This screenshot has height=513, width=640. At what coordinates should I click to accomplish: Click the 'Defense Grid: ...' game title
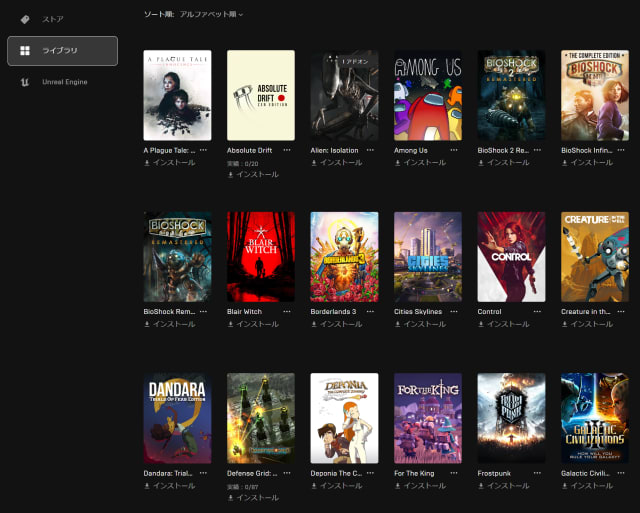(x=252, y=473)
